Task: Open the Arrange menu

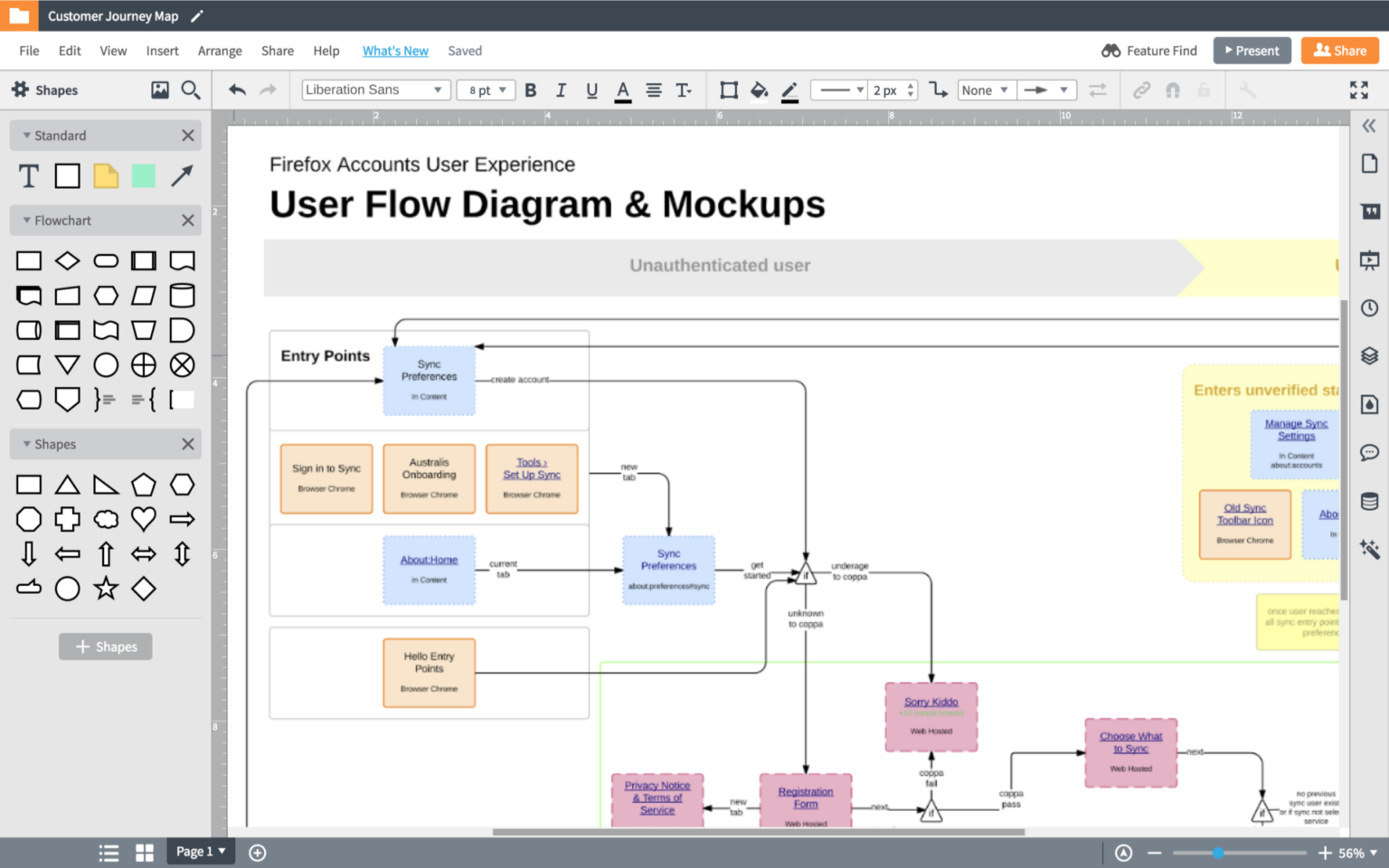Action: [220, 51]
